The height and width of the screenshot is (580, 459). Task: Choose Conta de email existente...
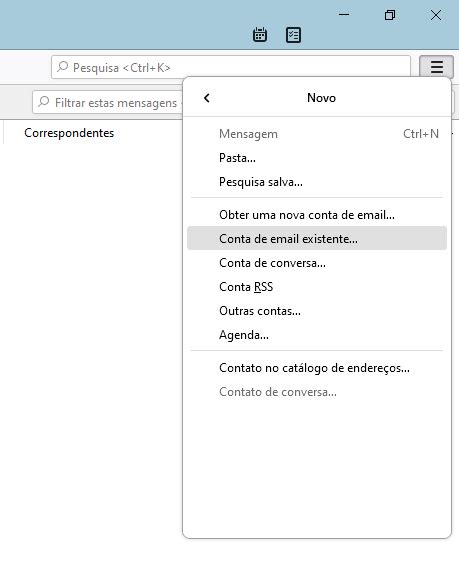pos(317,239)
